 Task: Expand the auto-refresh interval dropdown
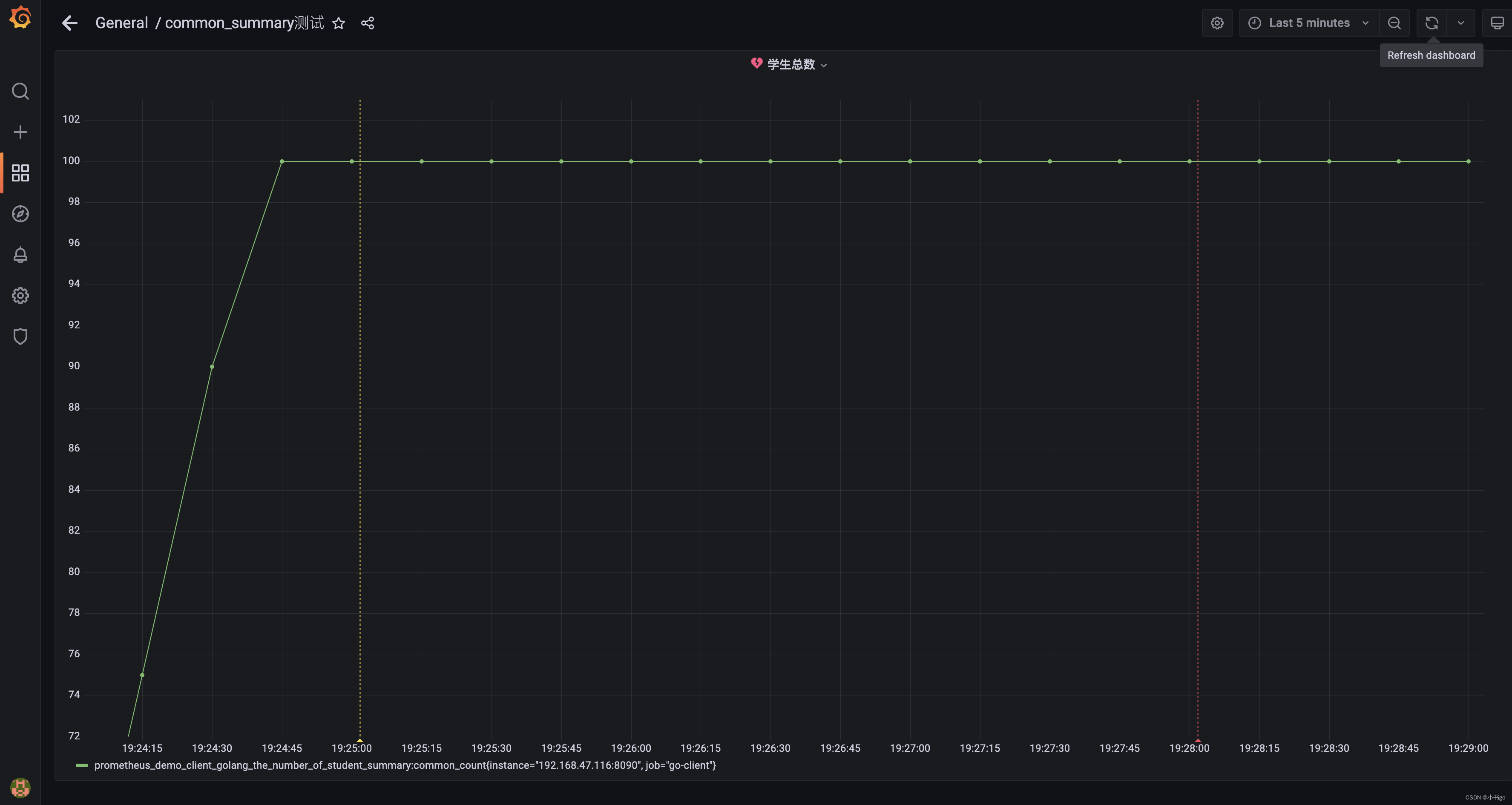[x=1460, y=23]
